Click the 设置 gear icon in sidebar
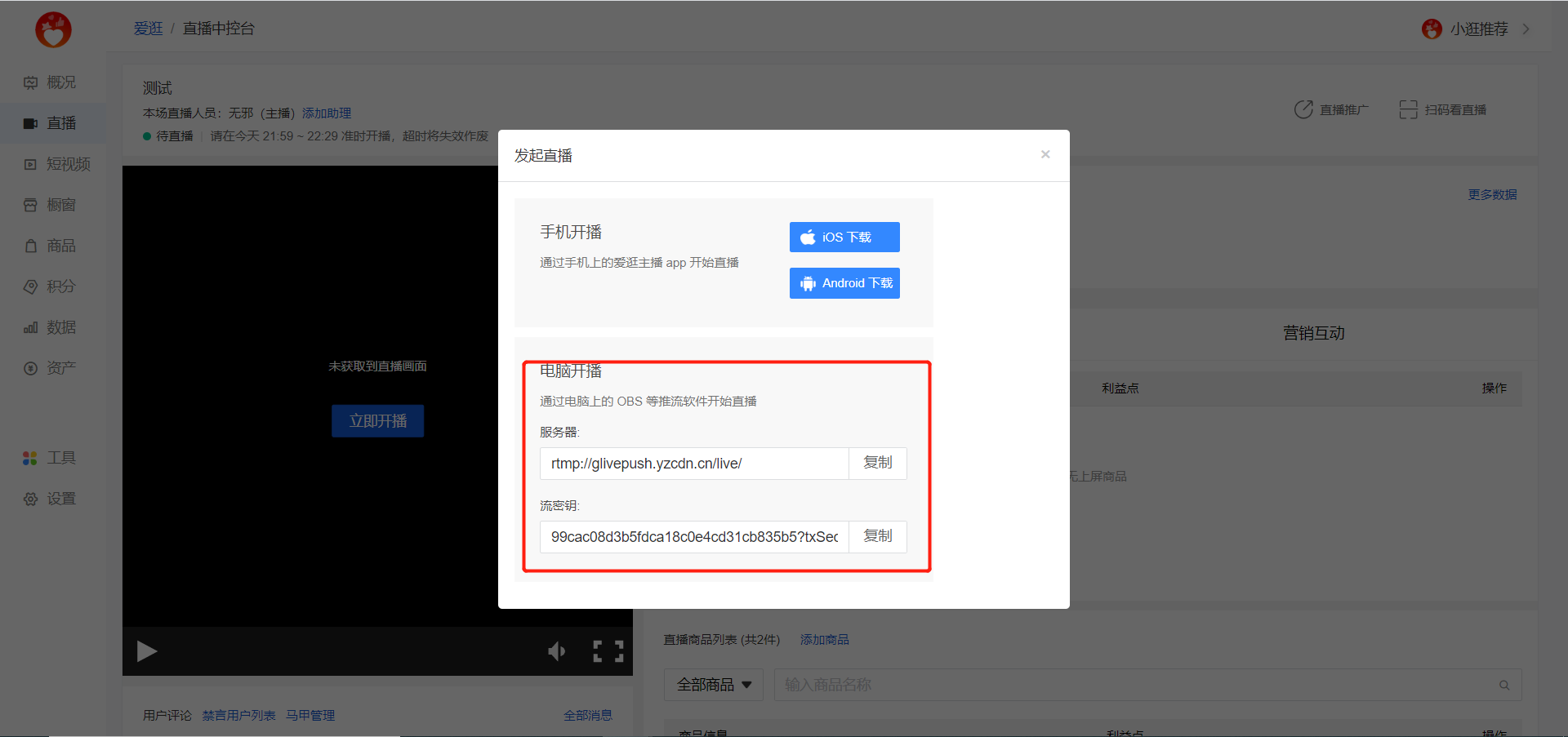Image resolution: width=1568 pixels, height=737 pixels. [x=30, y=499]
